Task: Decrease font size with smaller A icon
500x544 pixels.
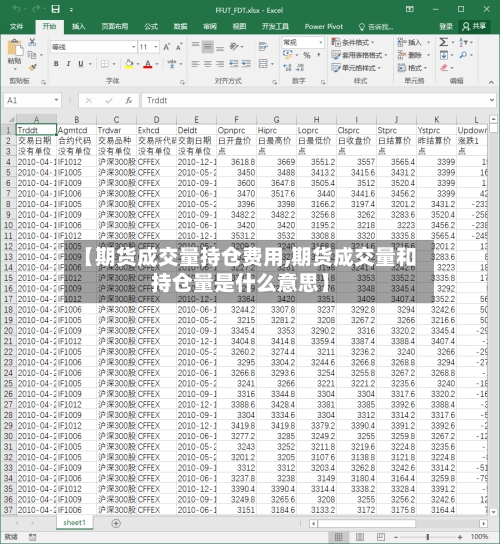Action: [179, 47]
